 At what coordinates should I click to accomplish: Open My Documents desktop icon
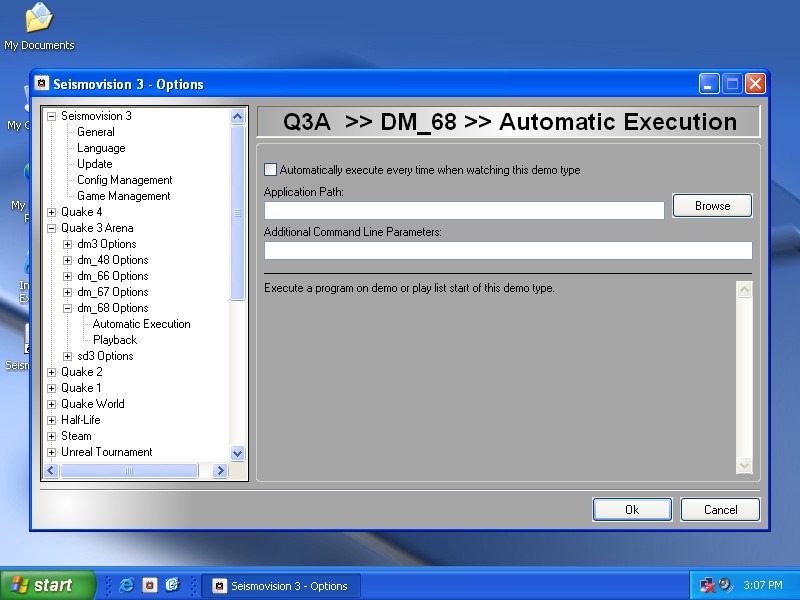point(38,20)
